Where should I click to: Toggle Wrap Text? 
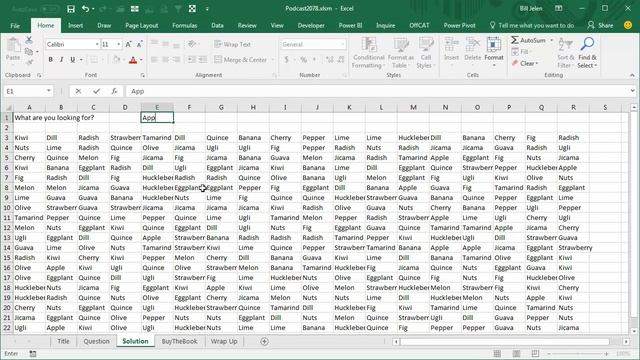coord(233,44)
